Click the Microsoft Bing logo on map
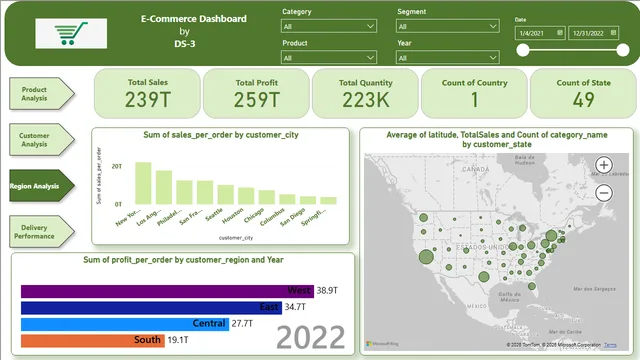 382,344
